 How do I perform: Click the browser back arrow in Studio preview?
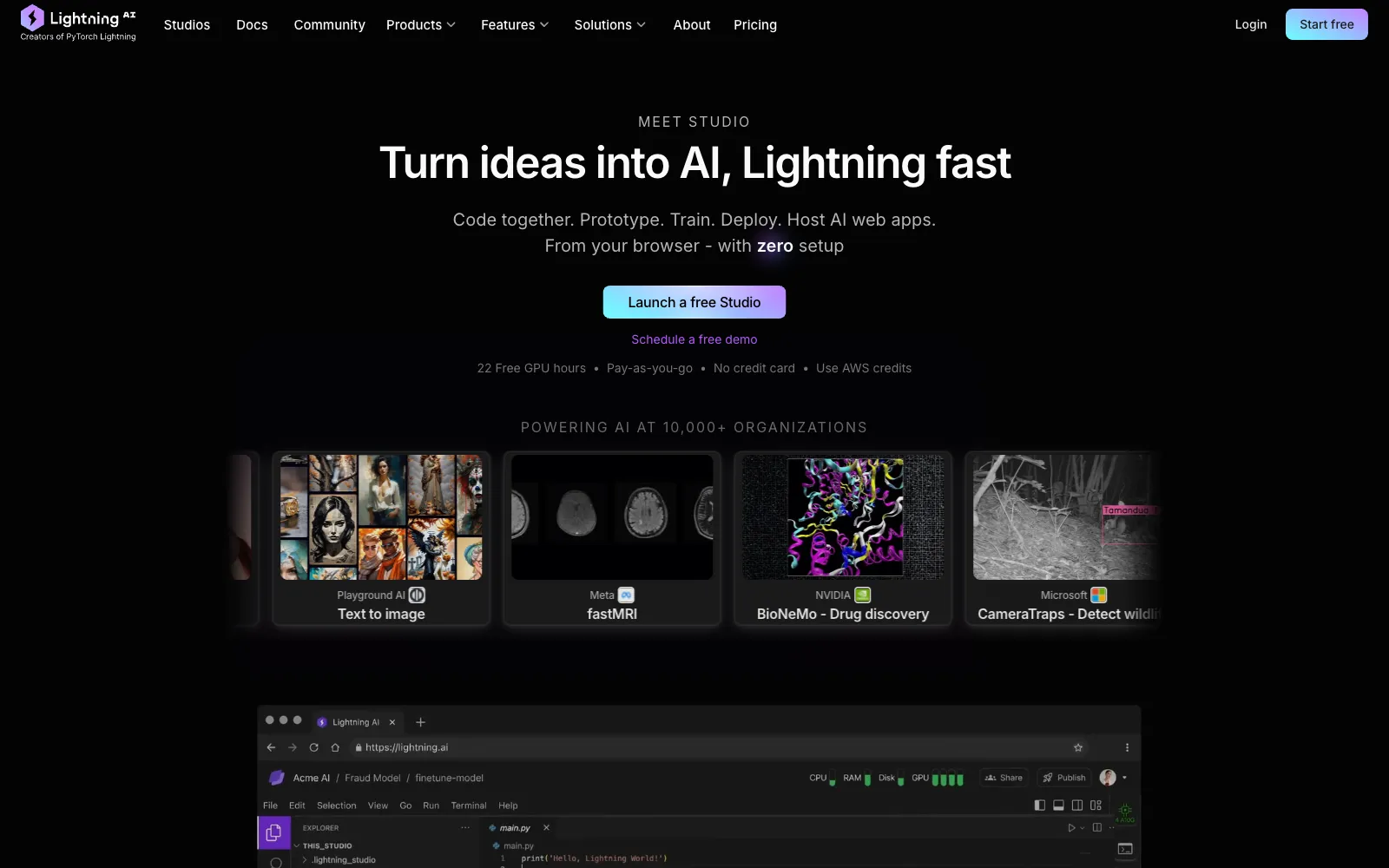click(271, 747)
